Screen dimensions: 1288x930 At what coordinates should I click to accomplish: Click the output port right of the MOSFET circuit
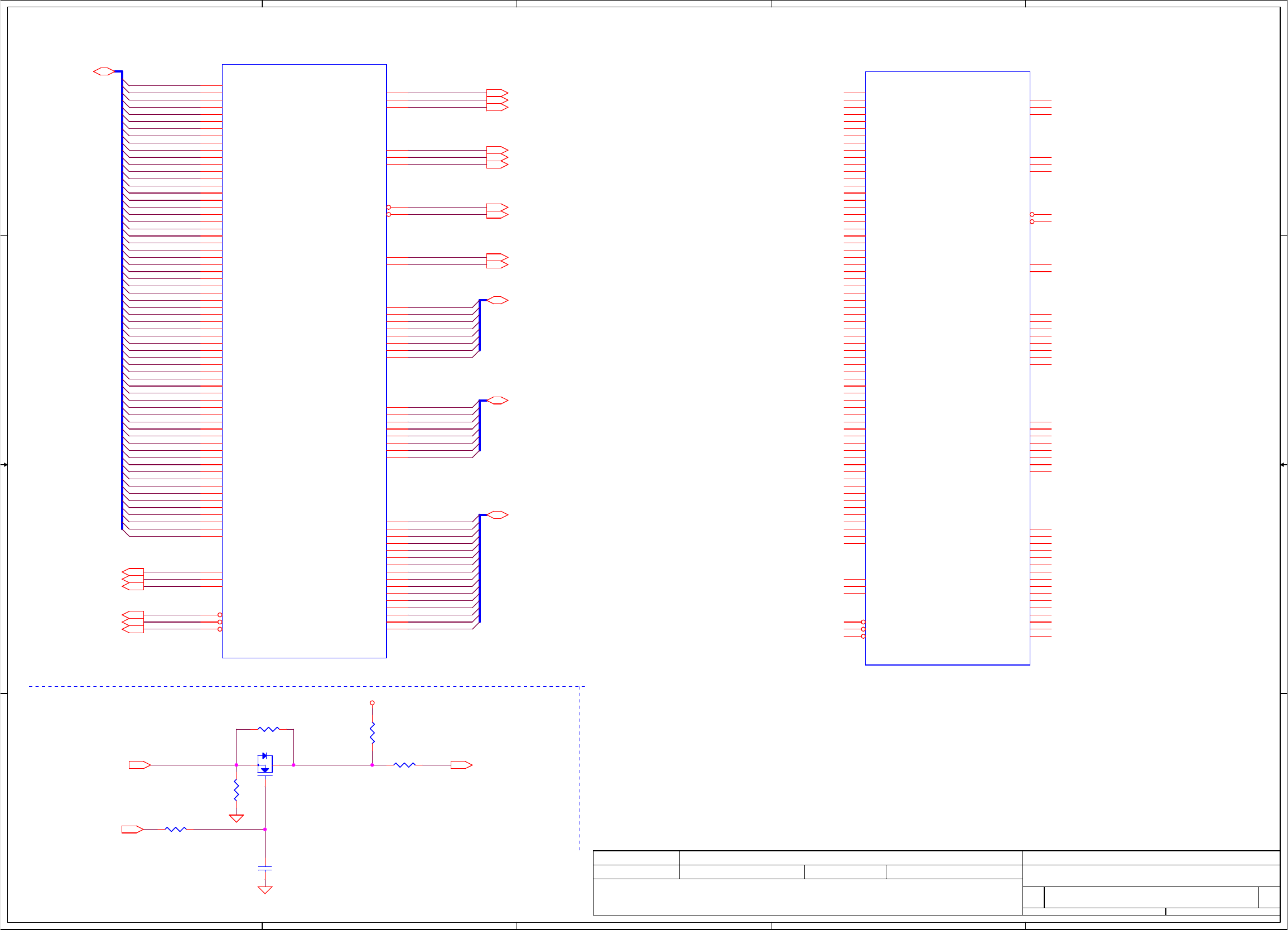tap(461, 765)
